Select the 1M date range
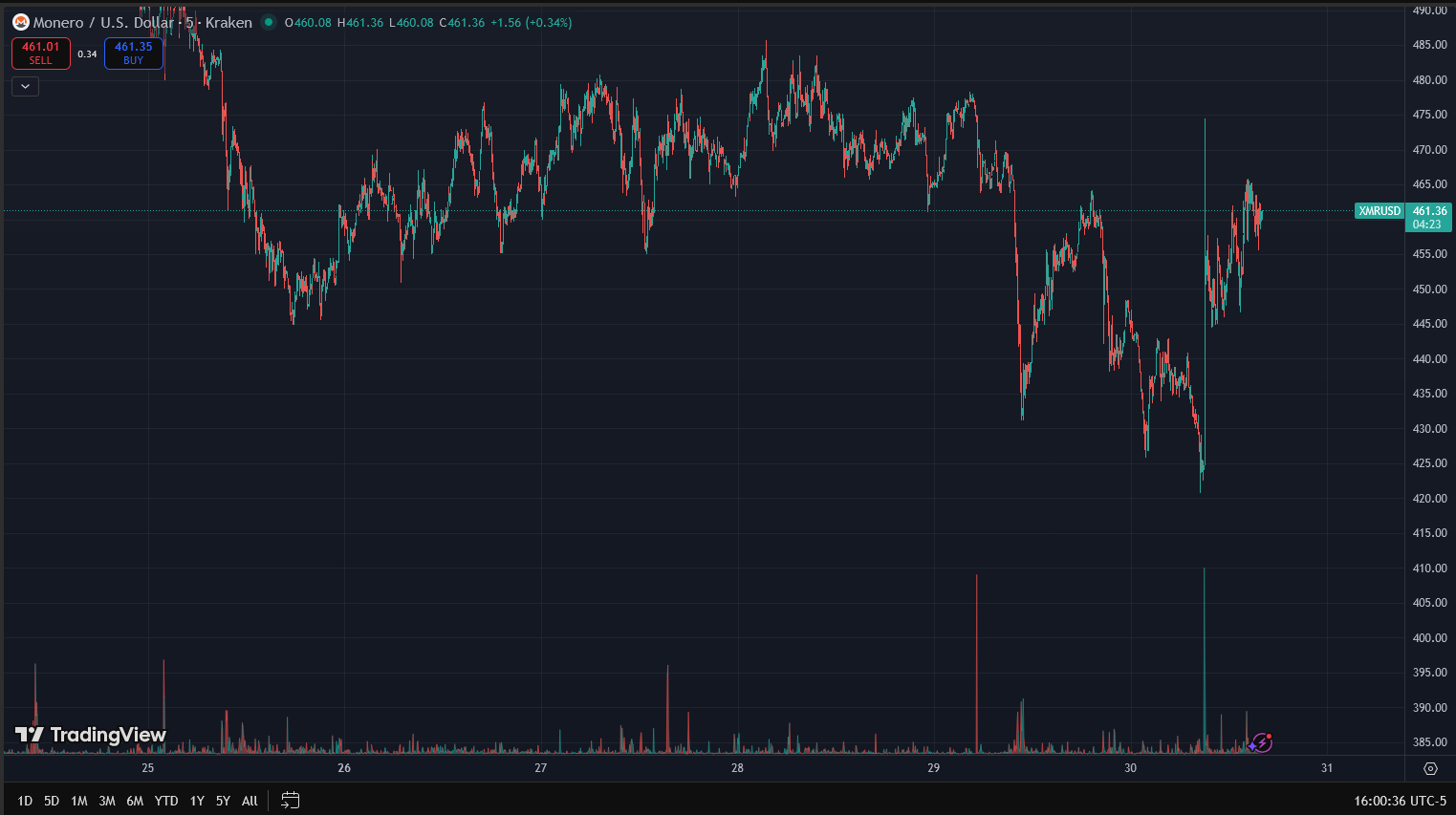1456x815 pixels. coord(79,801)
